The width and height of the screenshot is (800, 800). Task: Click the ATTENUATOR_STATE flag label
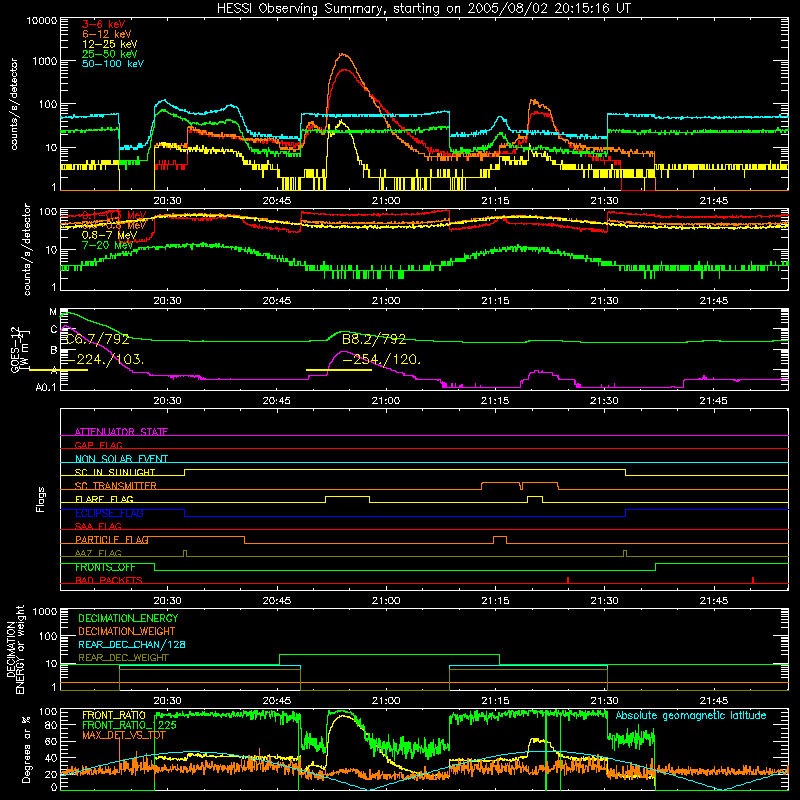(x=121, y=432)
